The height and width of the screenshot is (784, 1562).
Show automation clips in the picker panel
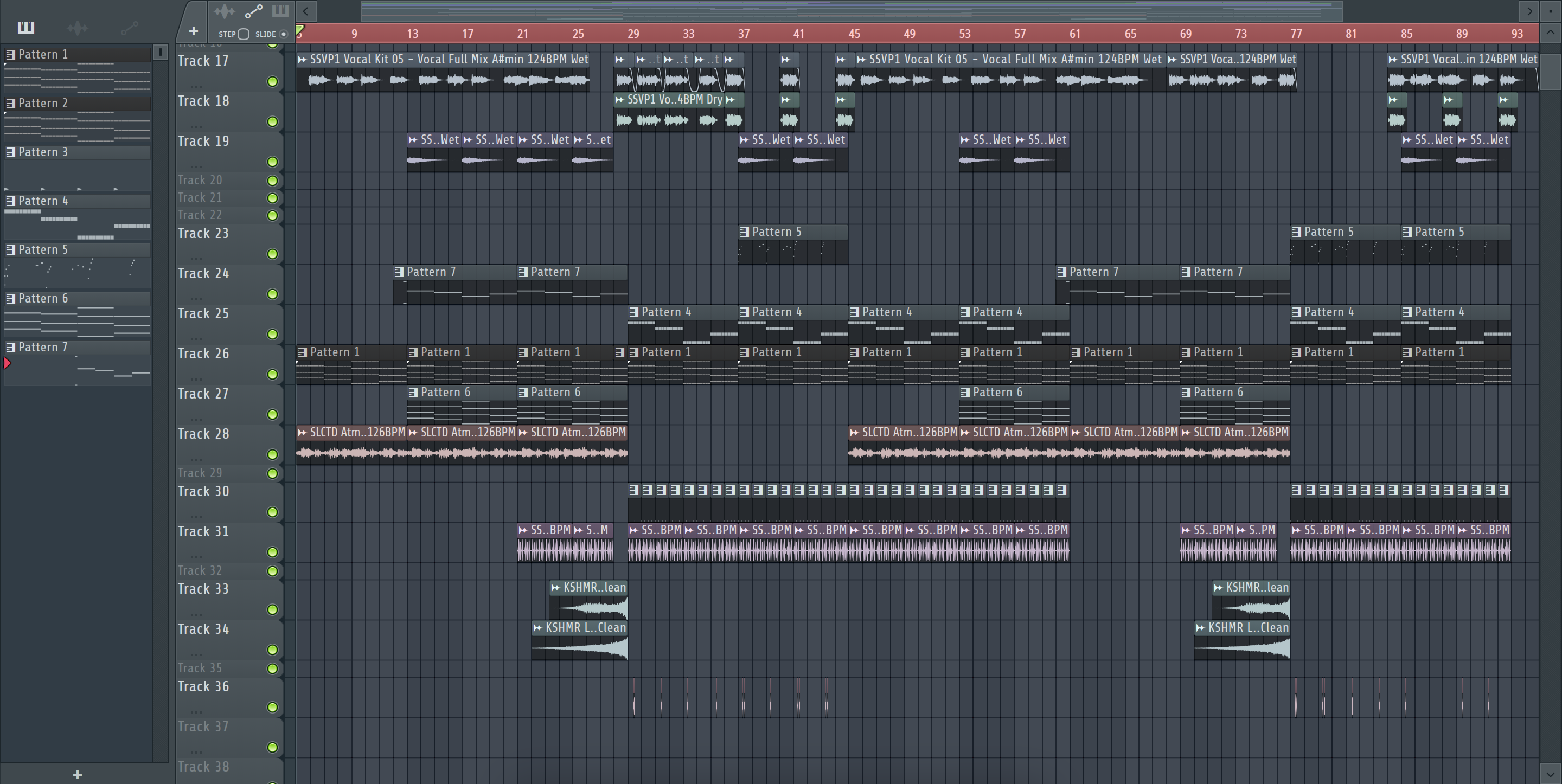129,28
